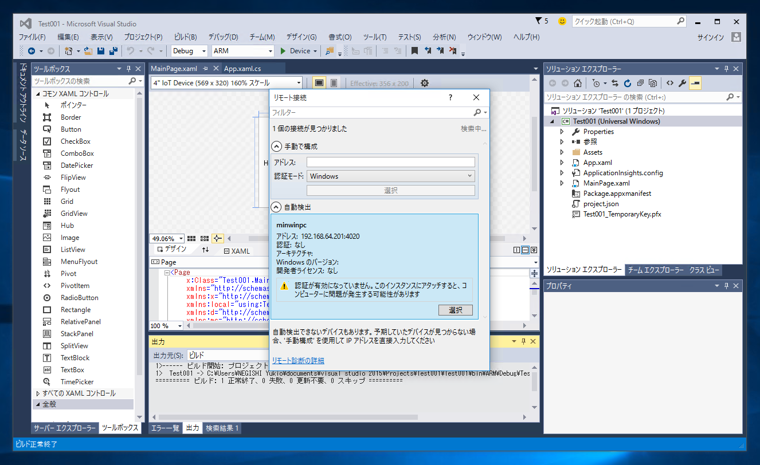Toggle snap to snaplines icon in designer
Image resolution: width=760 pixels, height=465 pixels.
pyautogui.click(x=218, y=239)
